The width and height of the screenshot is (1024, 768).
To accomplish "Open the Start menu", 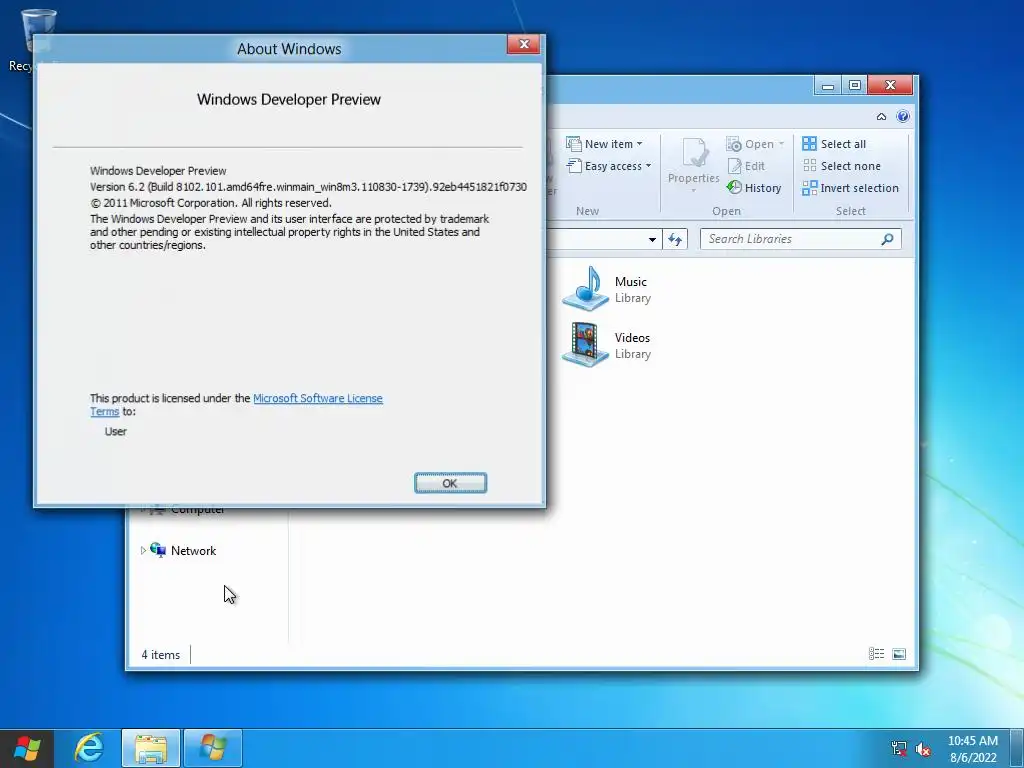I will tap(26, 748).
